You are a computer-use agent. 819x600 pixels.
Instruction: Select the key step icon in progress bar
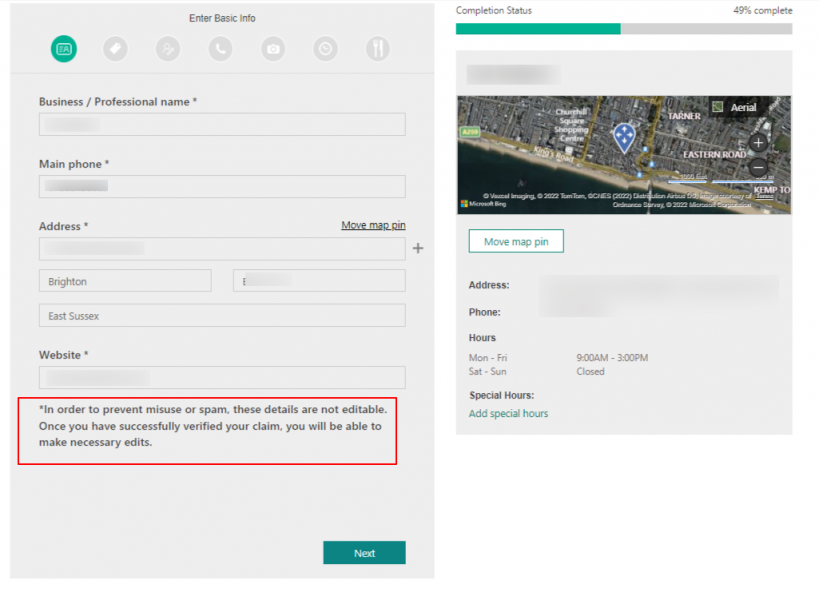click(167, 49)
